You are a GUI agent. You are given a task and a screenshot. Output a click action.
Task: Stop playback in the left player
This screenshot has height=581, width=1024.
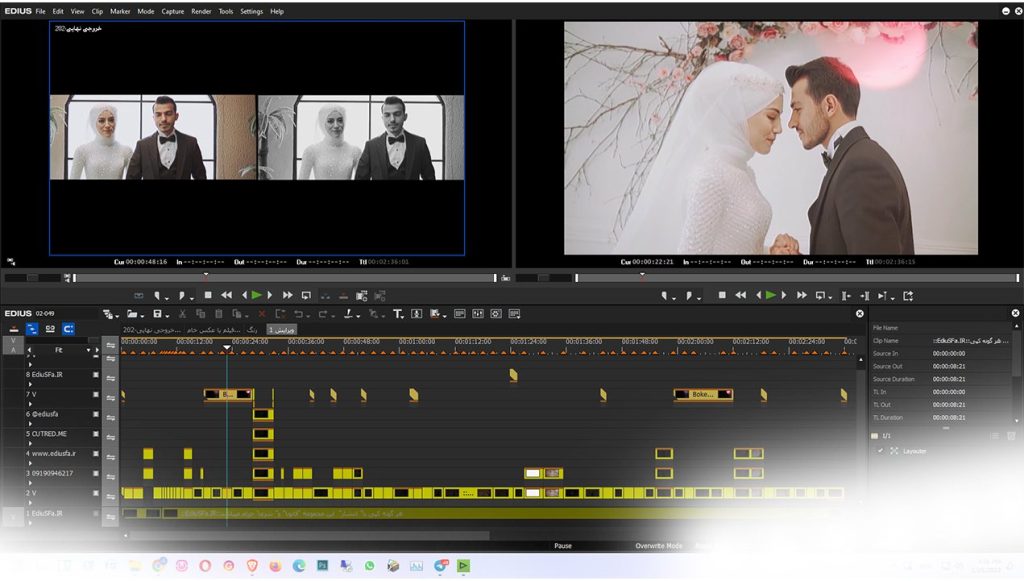click(x=208, y=295)
